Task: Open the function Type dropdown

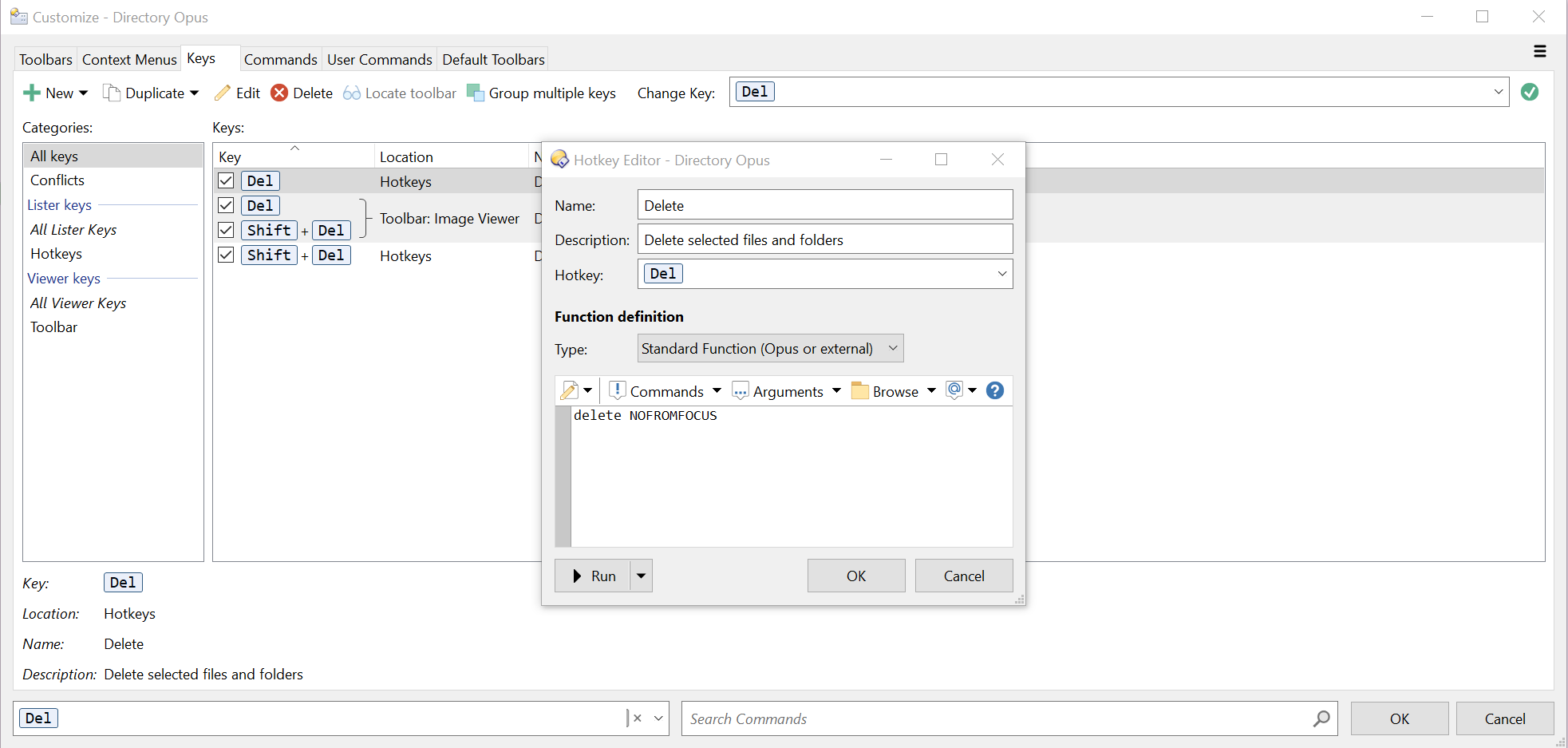Action: [x=771, y=349]
